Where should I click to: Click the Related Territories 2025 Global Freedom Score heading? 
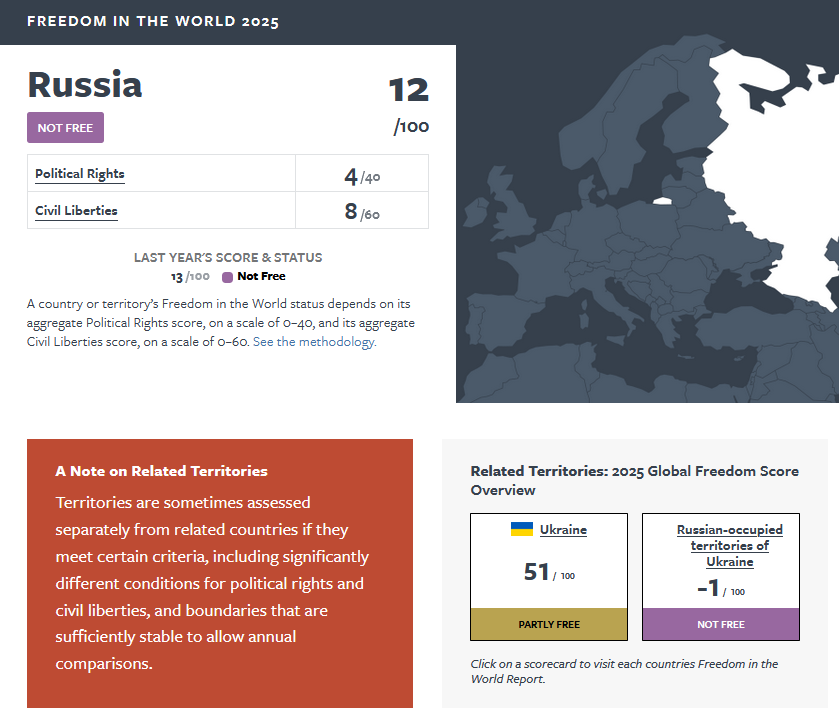[635, 480]
